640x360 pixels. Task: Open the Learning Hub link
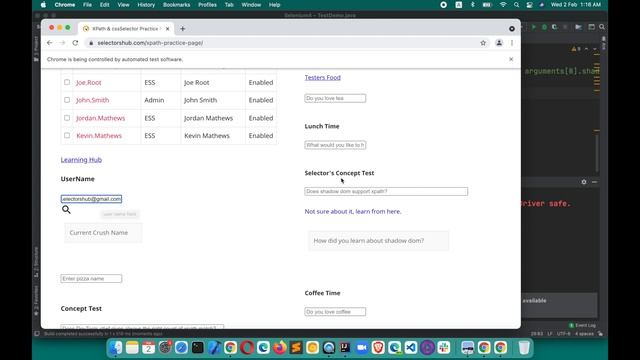(x=81, y=160)
